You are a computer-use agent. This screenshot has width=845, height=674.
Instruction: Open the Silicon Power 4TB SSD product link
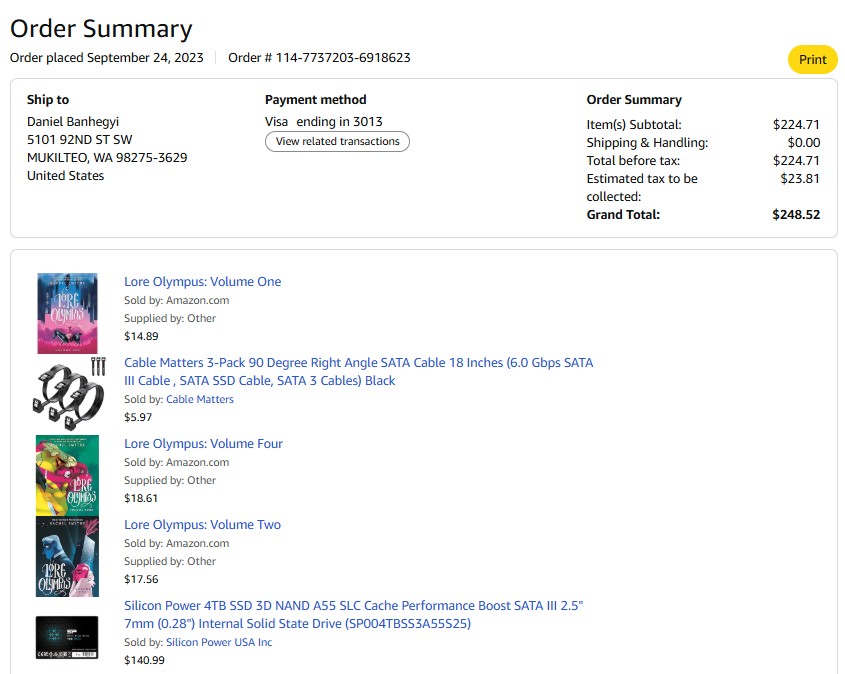coord(353,615)
